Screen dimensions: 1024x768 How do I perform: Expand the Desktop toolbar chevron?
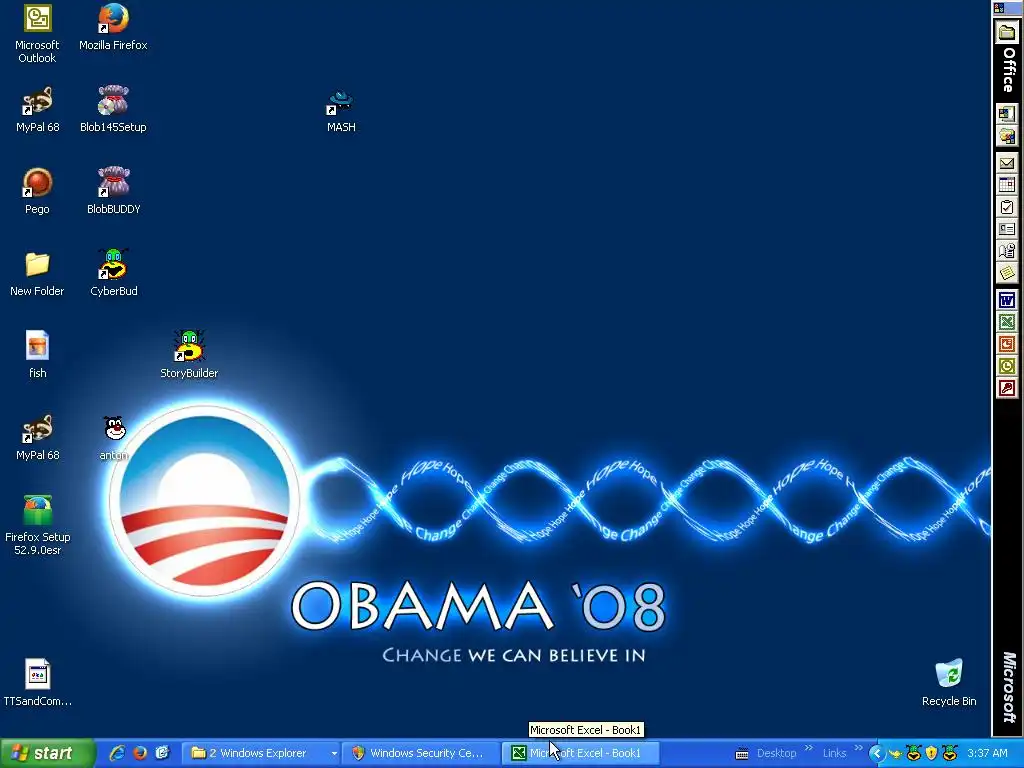pyautogui.click(x=808, y=748)
